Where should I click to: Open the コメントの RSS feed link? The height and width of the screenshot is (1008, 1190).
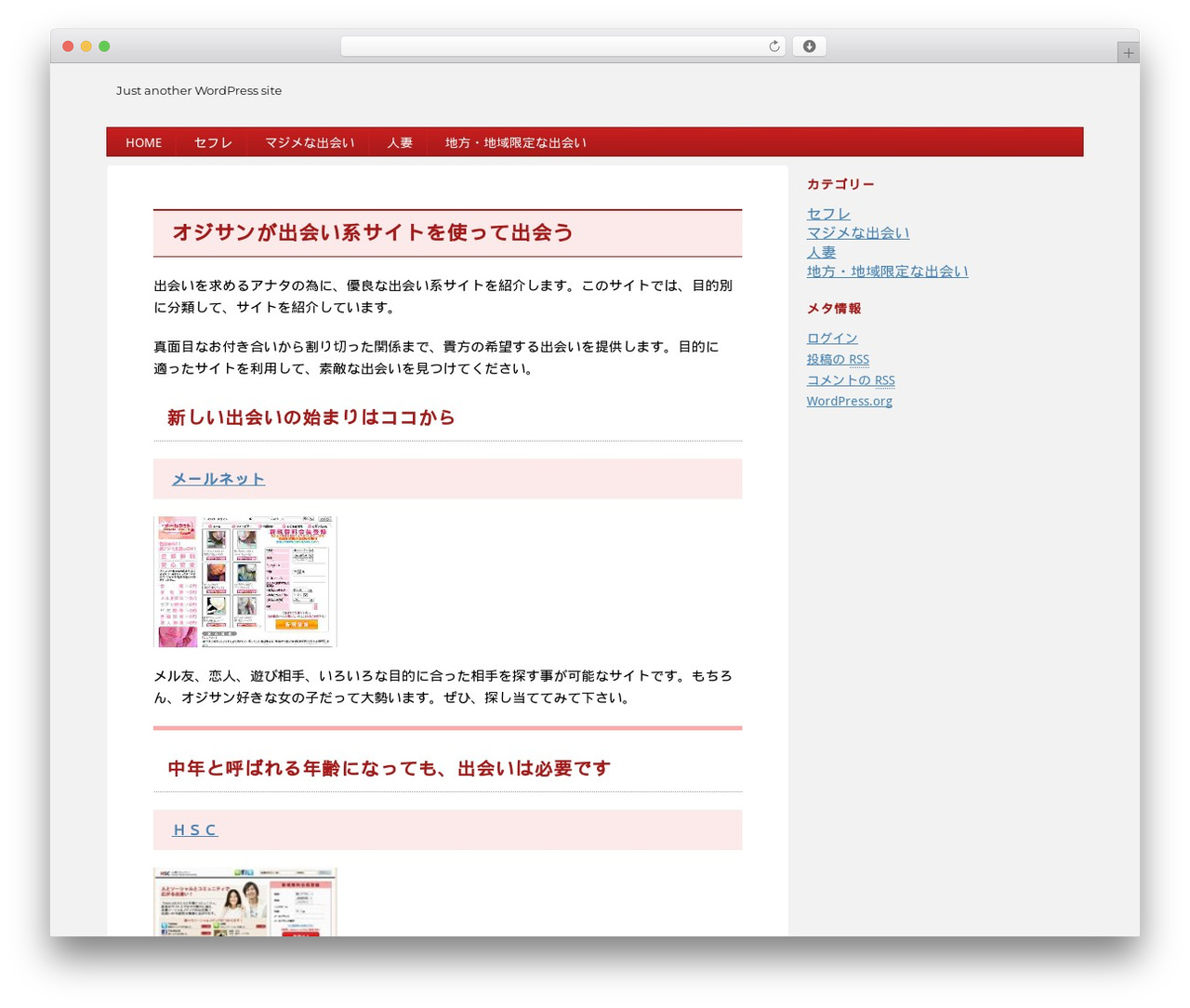click(x=851, y=380)
